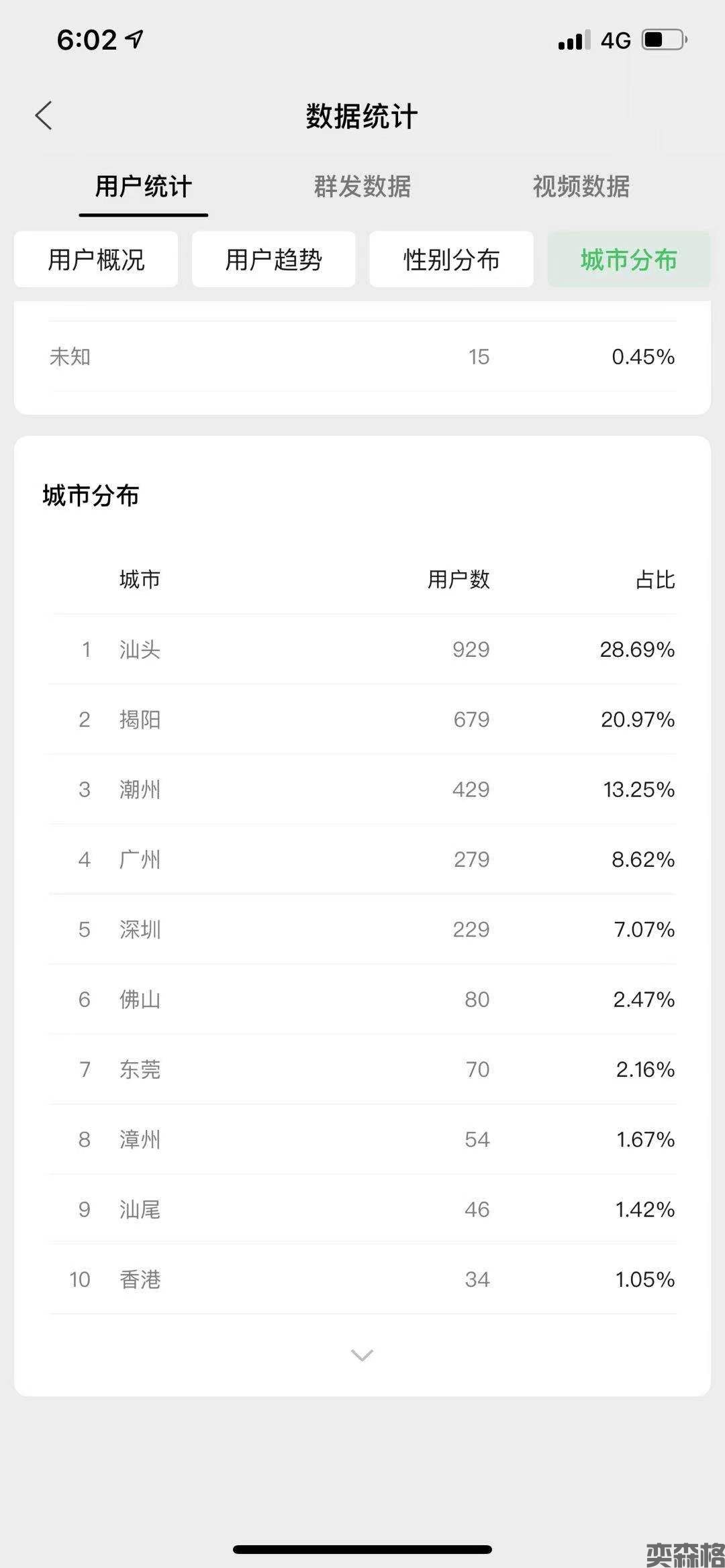The height and width of the screenshot is (1568, 725).
Task: Tap the back arrow icon
Action: [44, 115]
